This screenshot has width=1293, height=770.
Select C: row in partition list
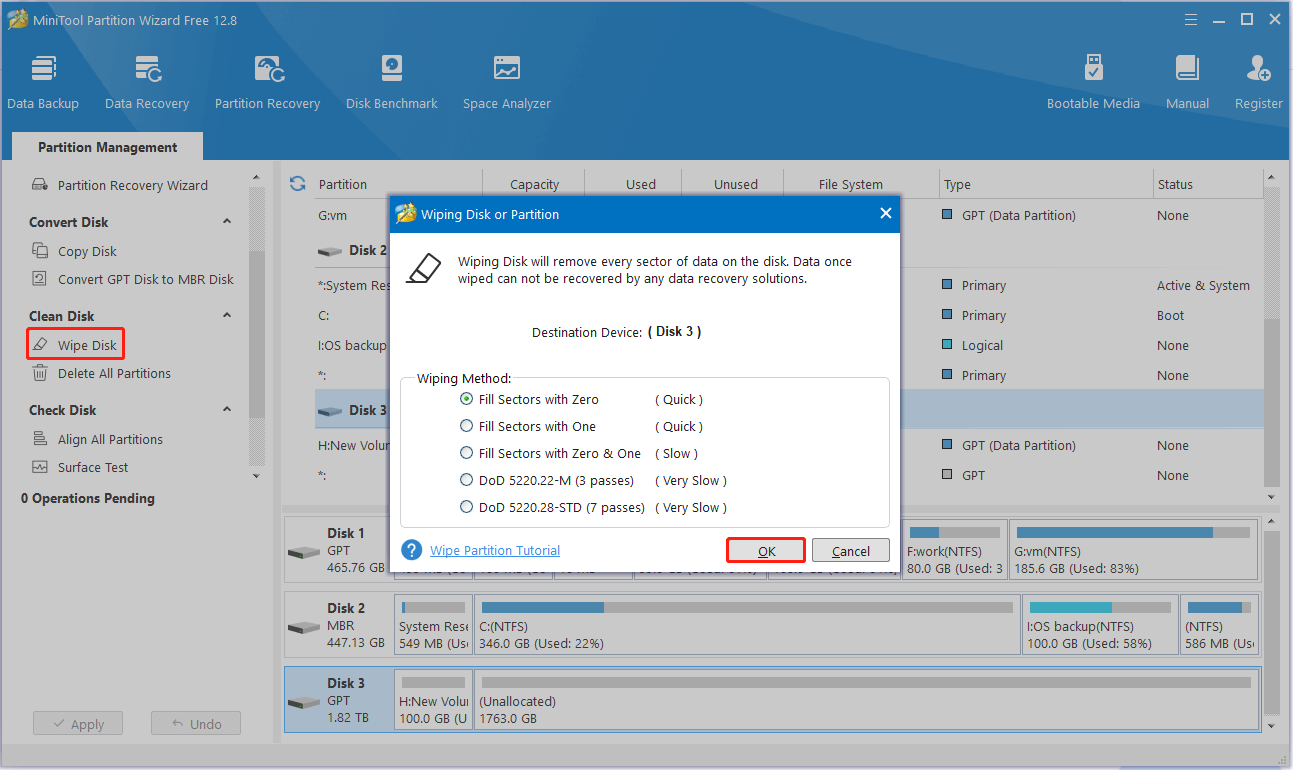click(788, 315)
